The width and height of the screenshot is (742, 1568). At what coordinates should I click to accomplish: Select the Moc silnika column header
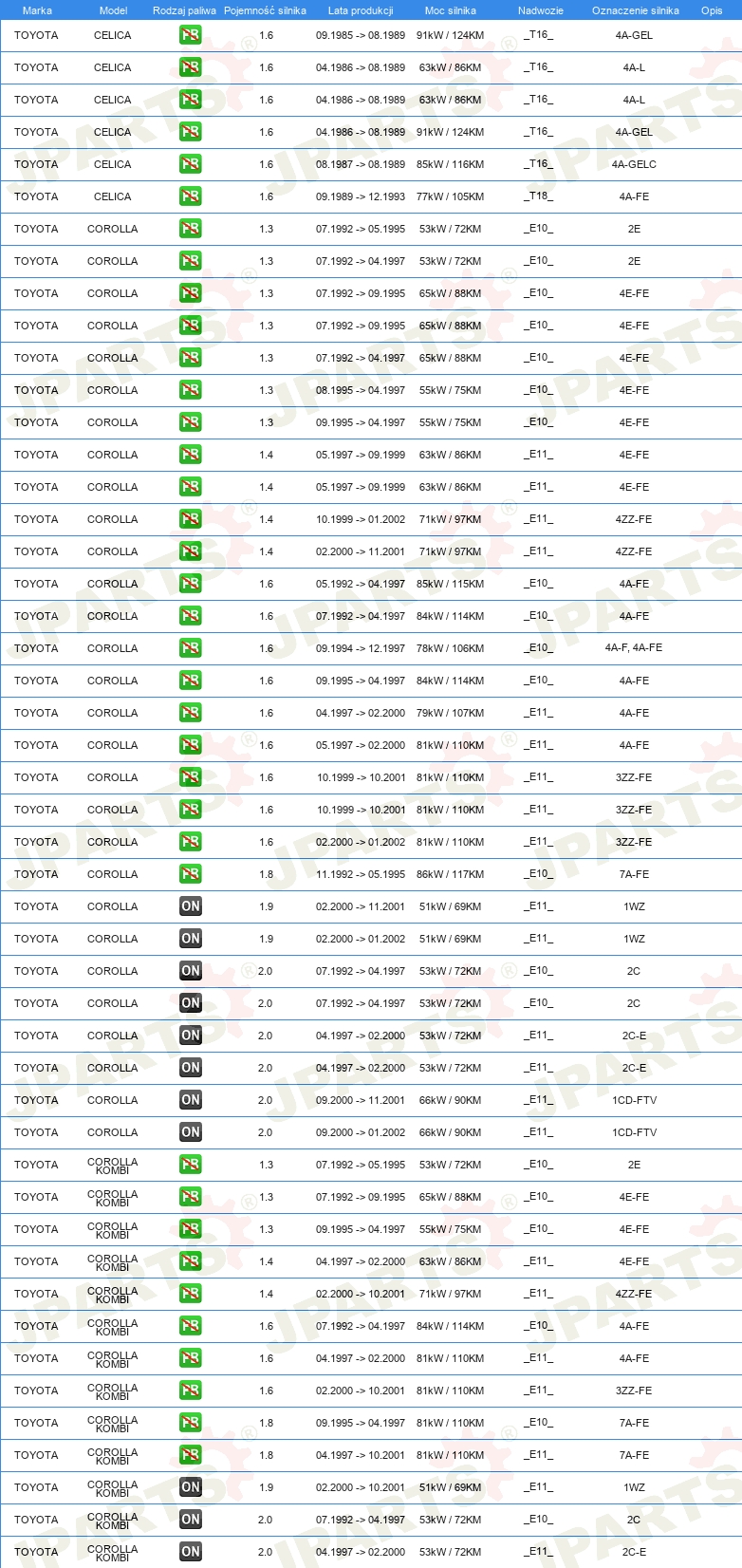[451, 10]
